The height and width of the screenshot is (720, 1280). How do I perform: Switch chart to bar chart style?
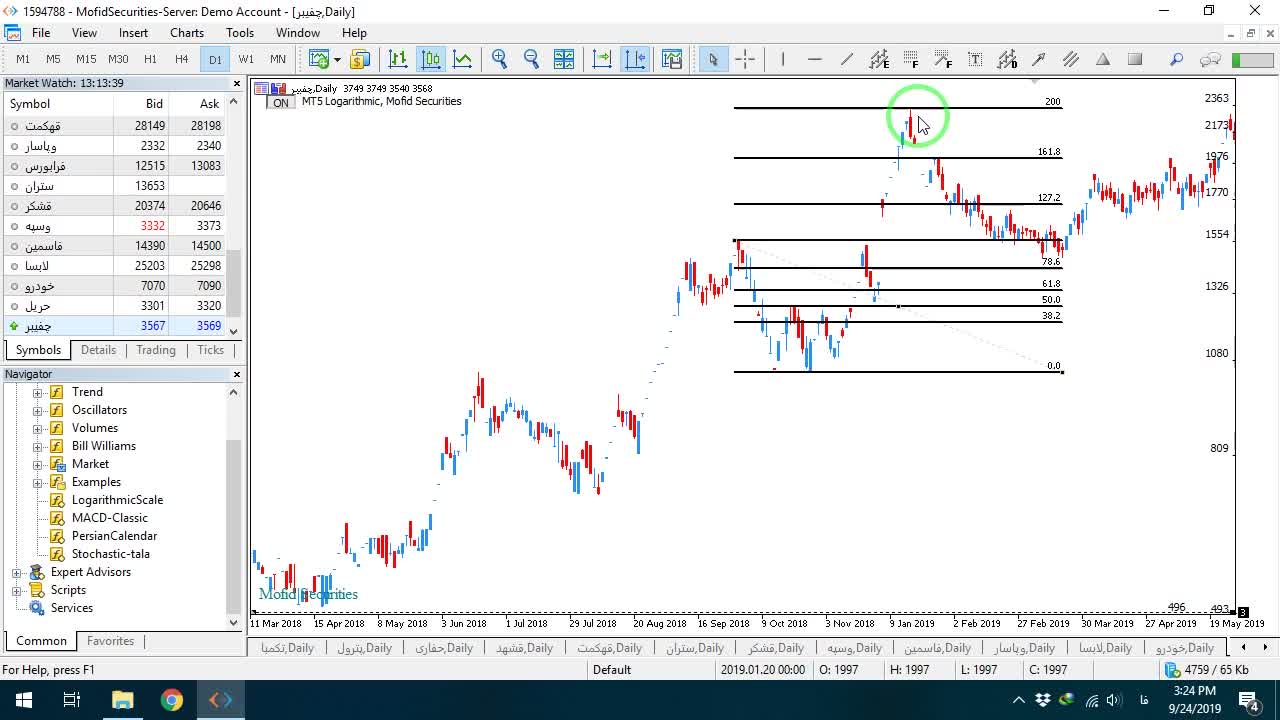(398, 59)
